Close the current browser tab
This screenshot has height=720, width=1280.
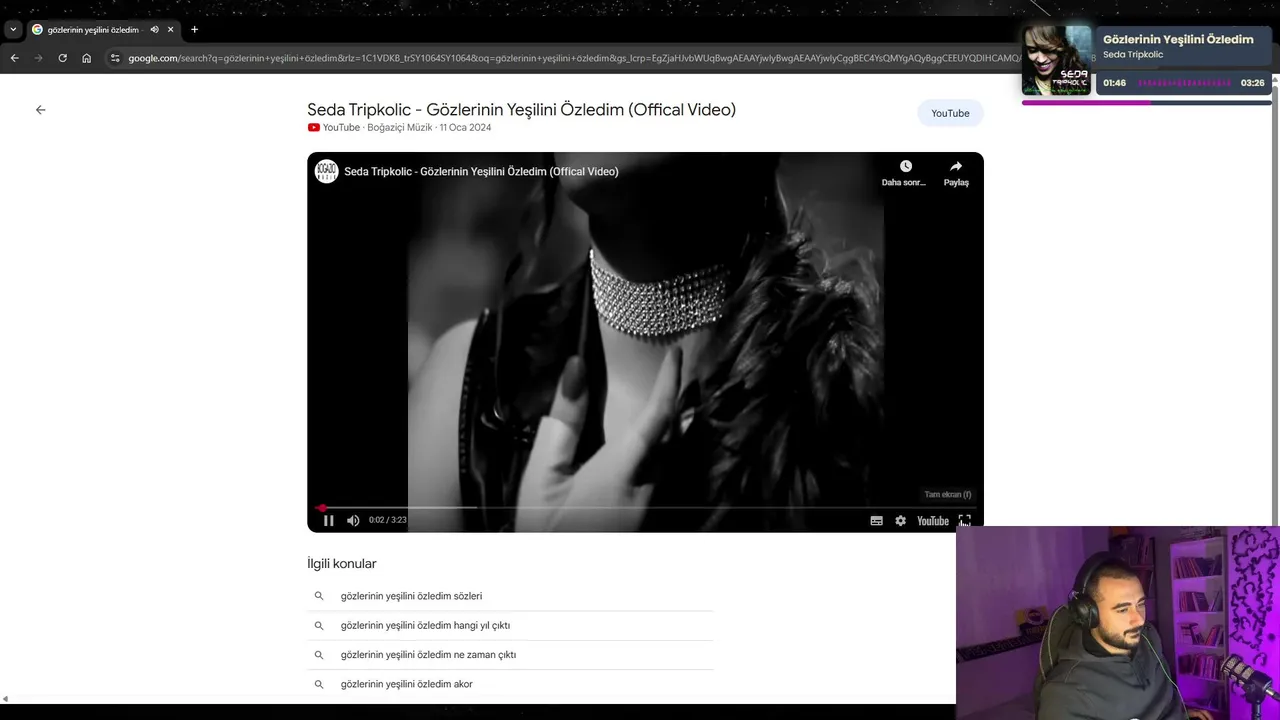coord(170,30)
